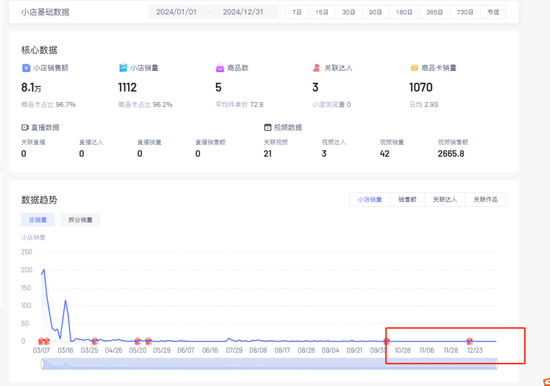550x386 pixels.
Task: Click the 核心数据 heading
Action: point(39,50)
